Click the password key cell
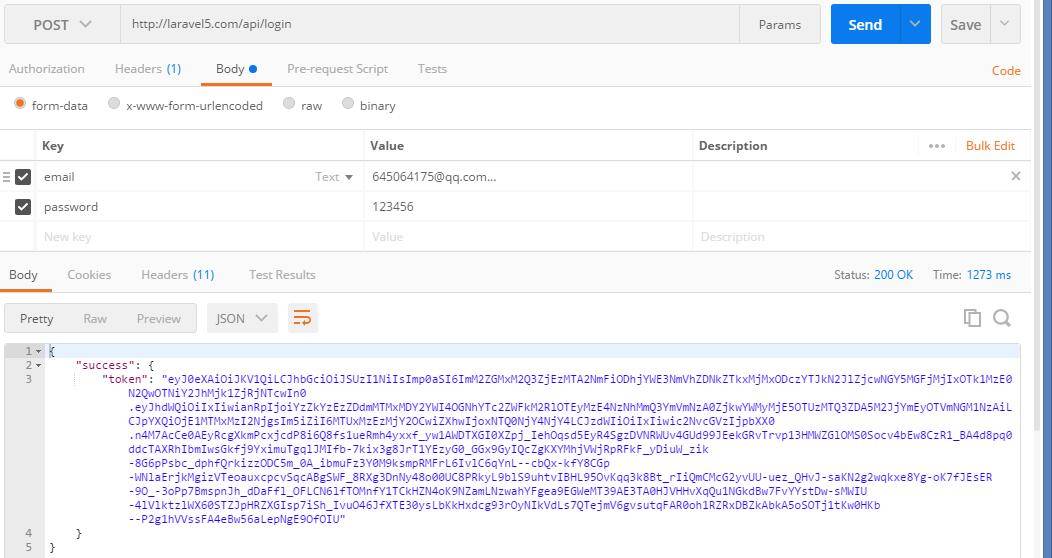Viewport: 1052px width, 558px height. coord(199,207)
